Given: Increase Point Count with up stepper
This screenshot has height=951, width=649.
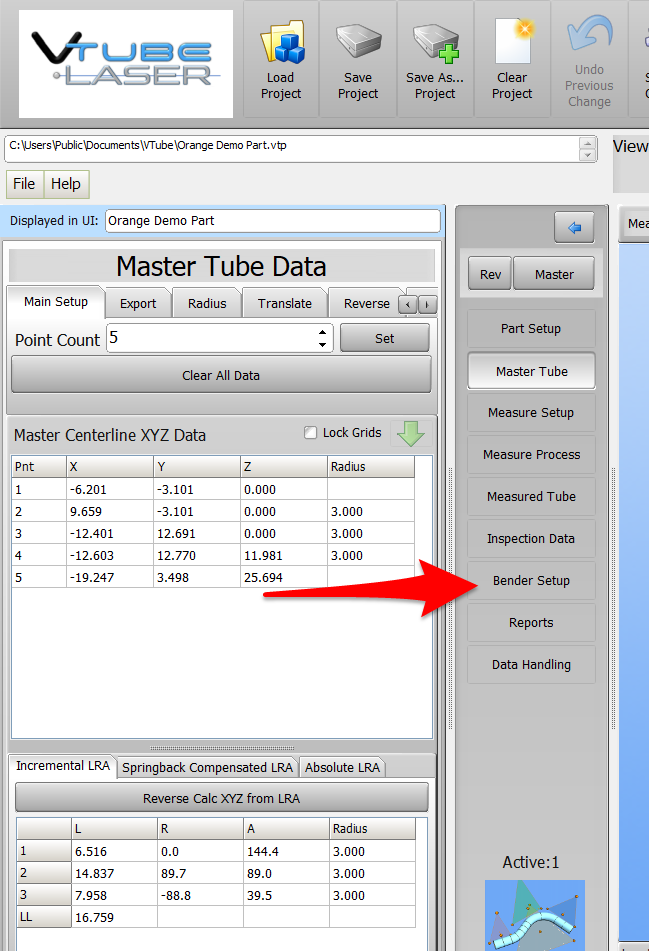Looking at the screenshot, I should coord(323,332).
